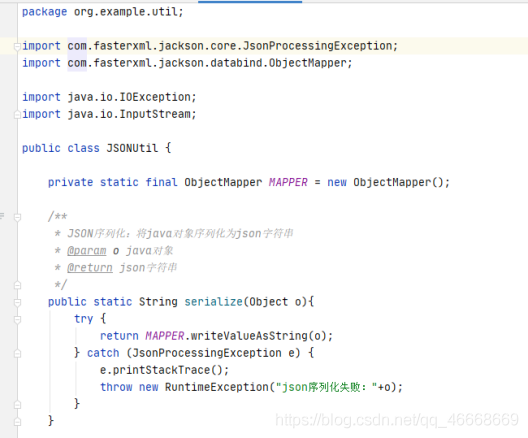Click the @param Javadoc tag
The image size is (528, 438).
[x=87, y=251]
